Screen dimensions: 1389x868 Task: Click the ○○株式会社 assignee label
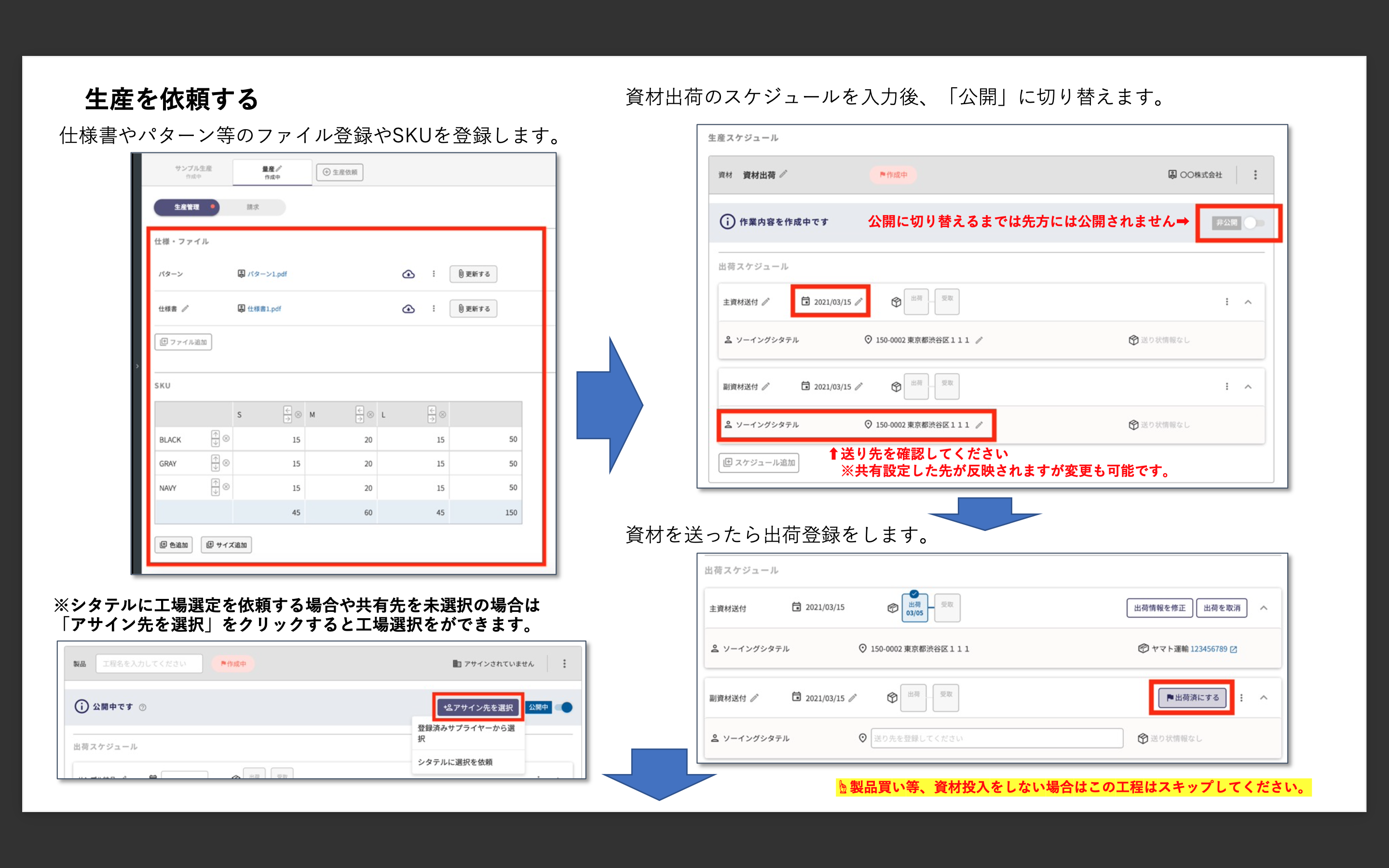pyautogui.click(x=1201, y=175)
